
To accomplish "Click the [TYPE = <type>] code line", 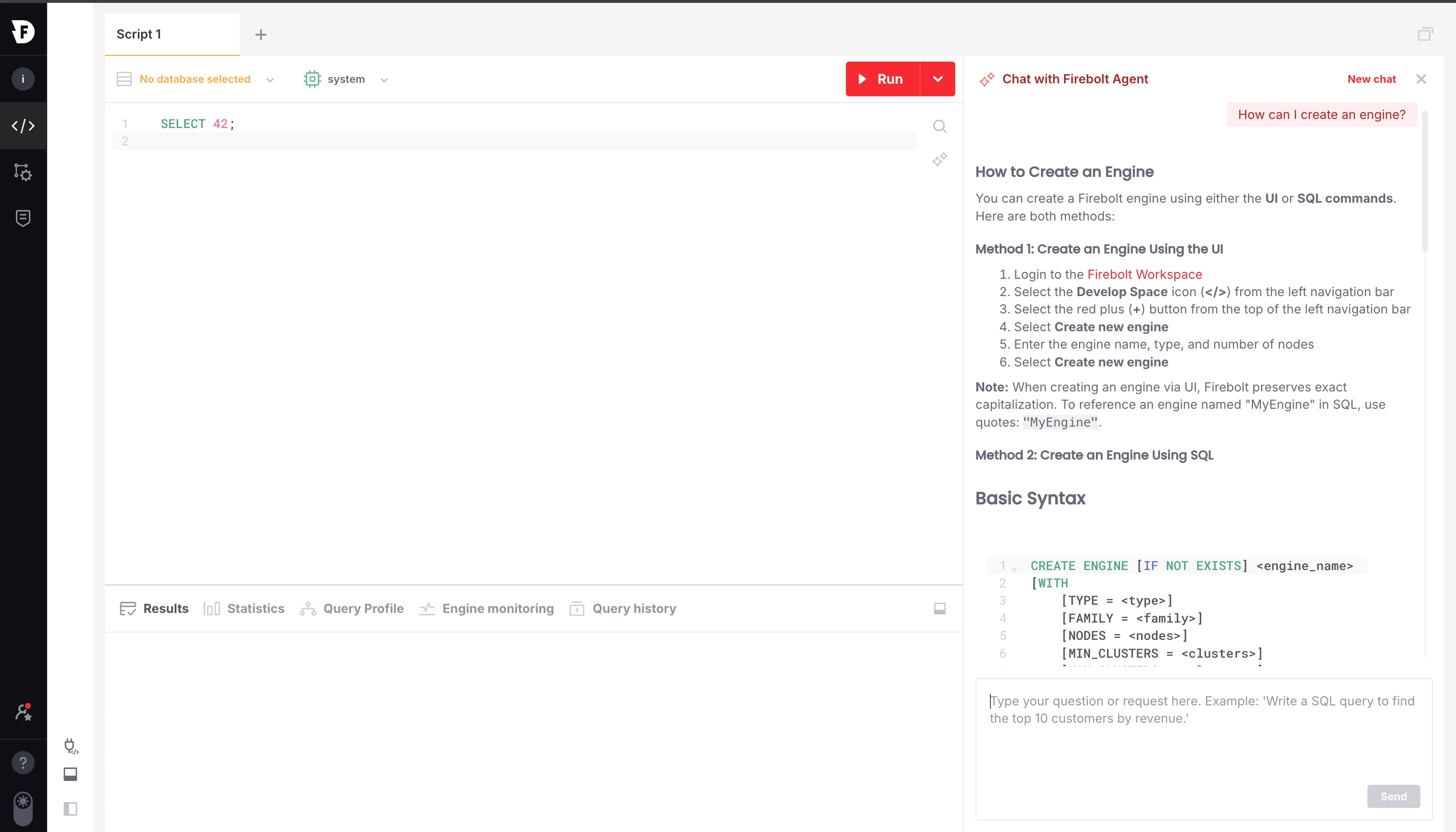I will tap(1117, 600).
